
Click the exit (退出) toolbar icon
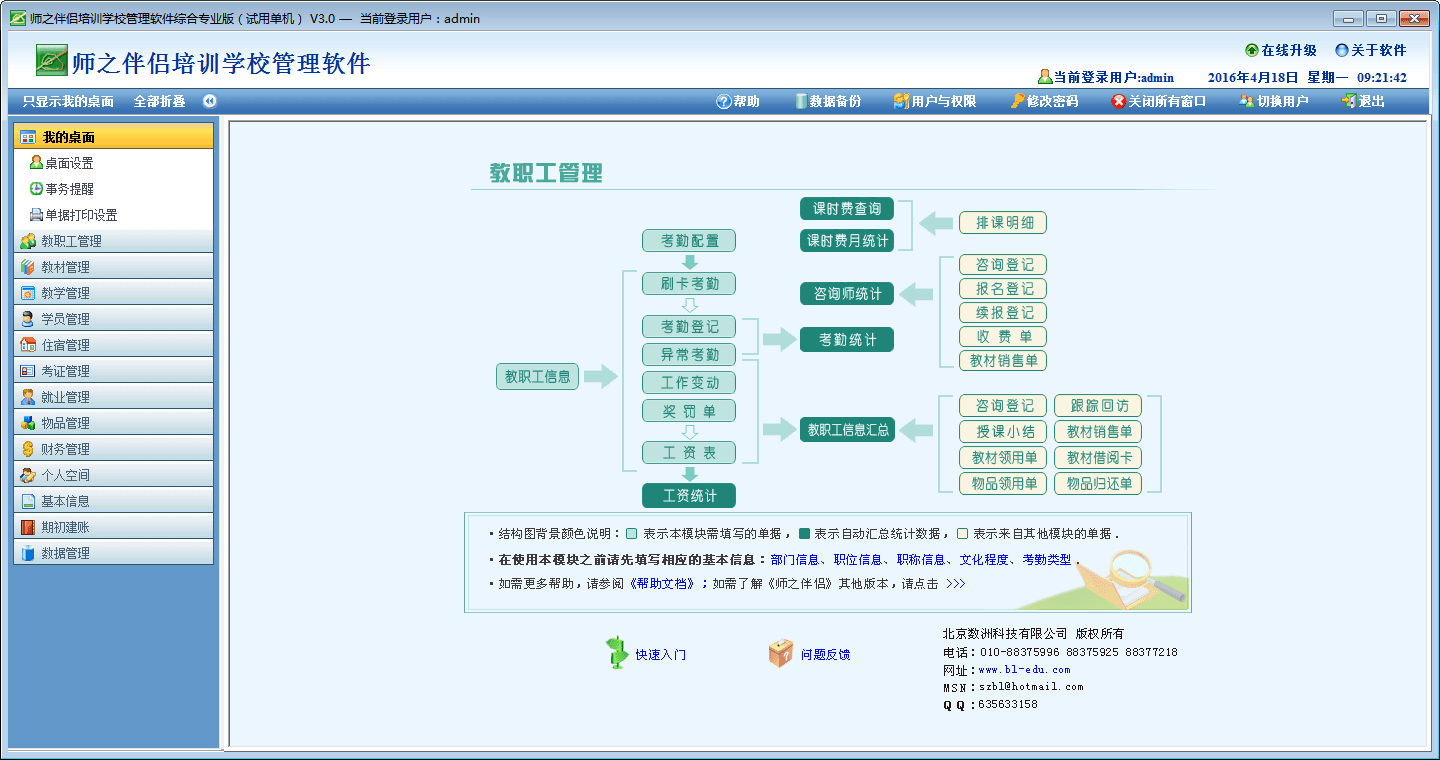click(1349, 101)
